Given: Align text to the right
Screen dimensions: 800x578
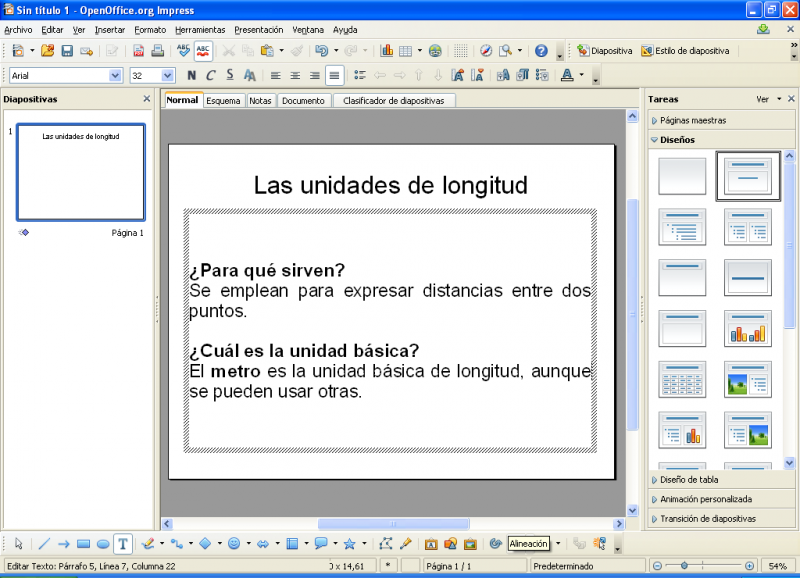Looking at the screenshot, I should [x=314, y=76].
